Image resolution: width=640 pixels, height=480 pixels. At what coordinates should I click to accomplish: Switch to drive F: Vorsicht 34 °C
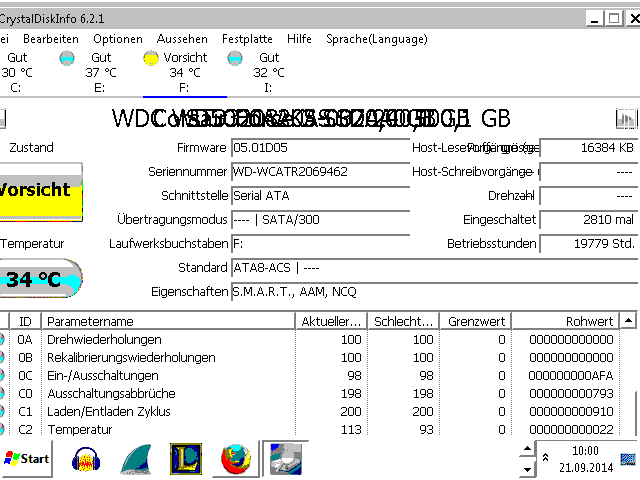pyautogui.click(x=185, y=73)
